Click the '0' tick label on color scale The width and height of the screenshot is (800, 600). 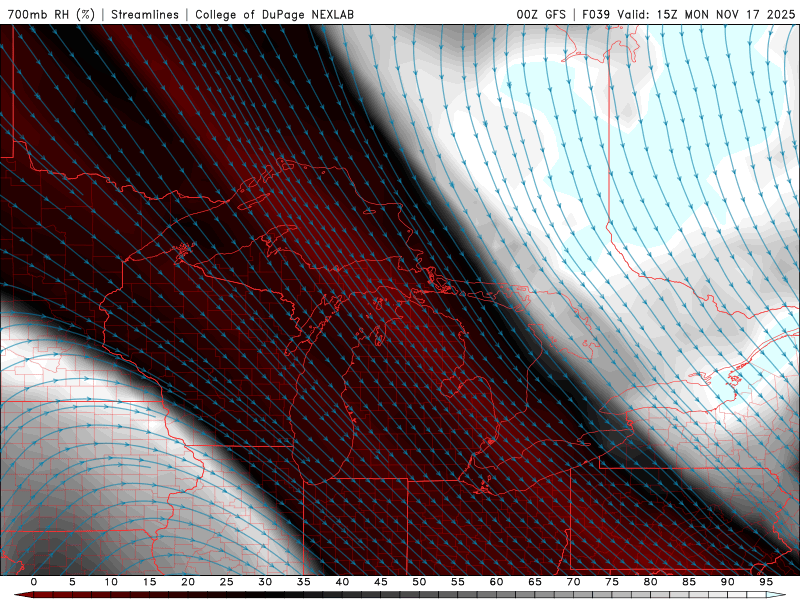34,582
